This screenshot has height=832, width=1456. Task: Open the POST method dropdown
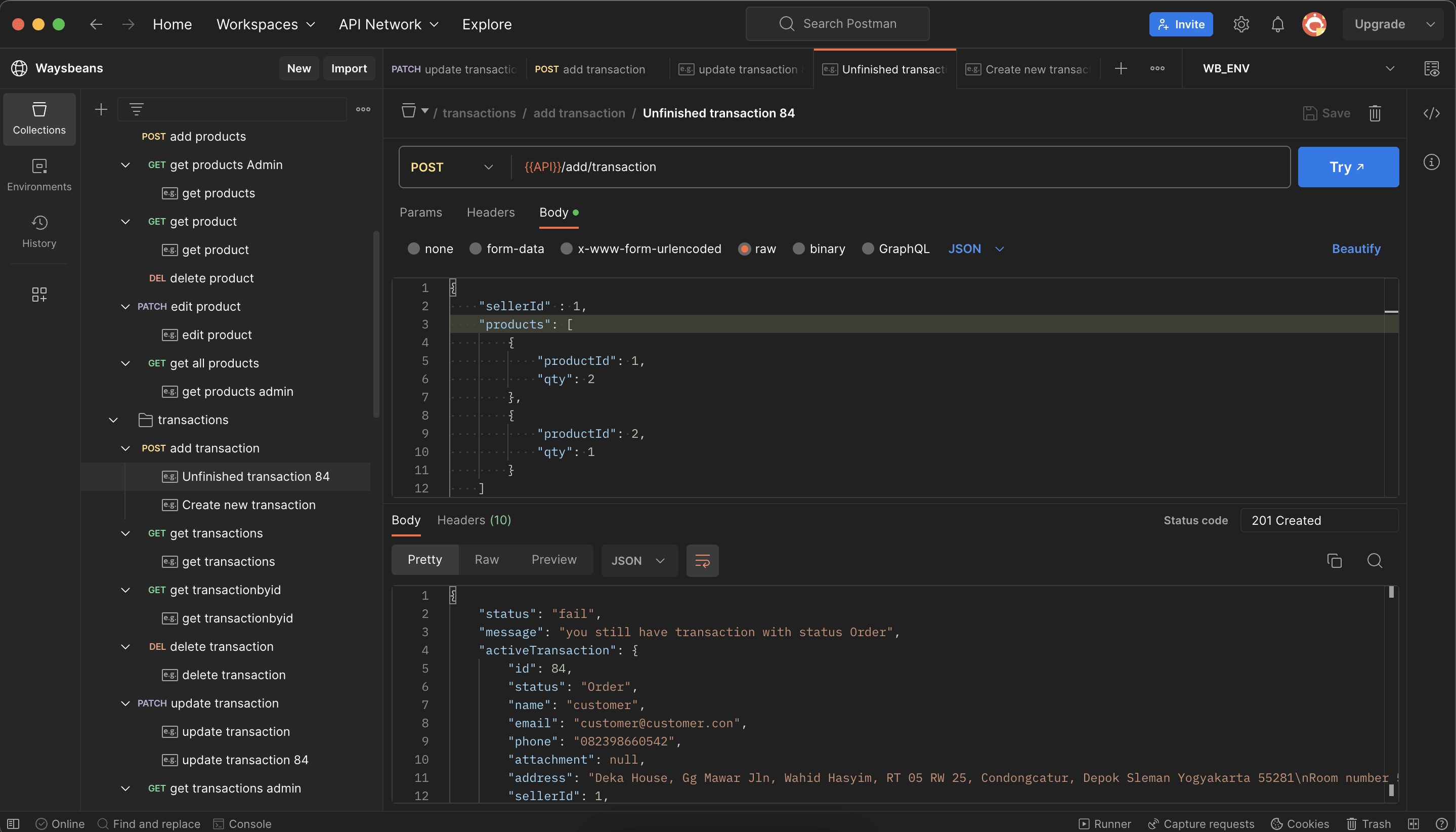451,167
